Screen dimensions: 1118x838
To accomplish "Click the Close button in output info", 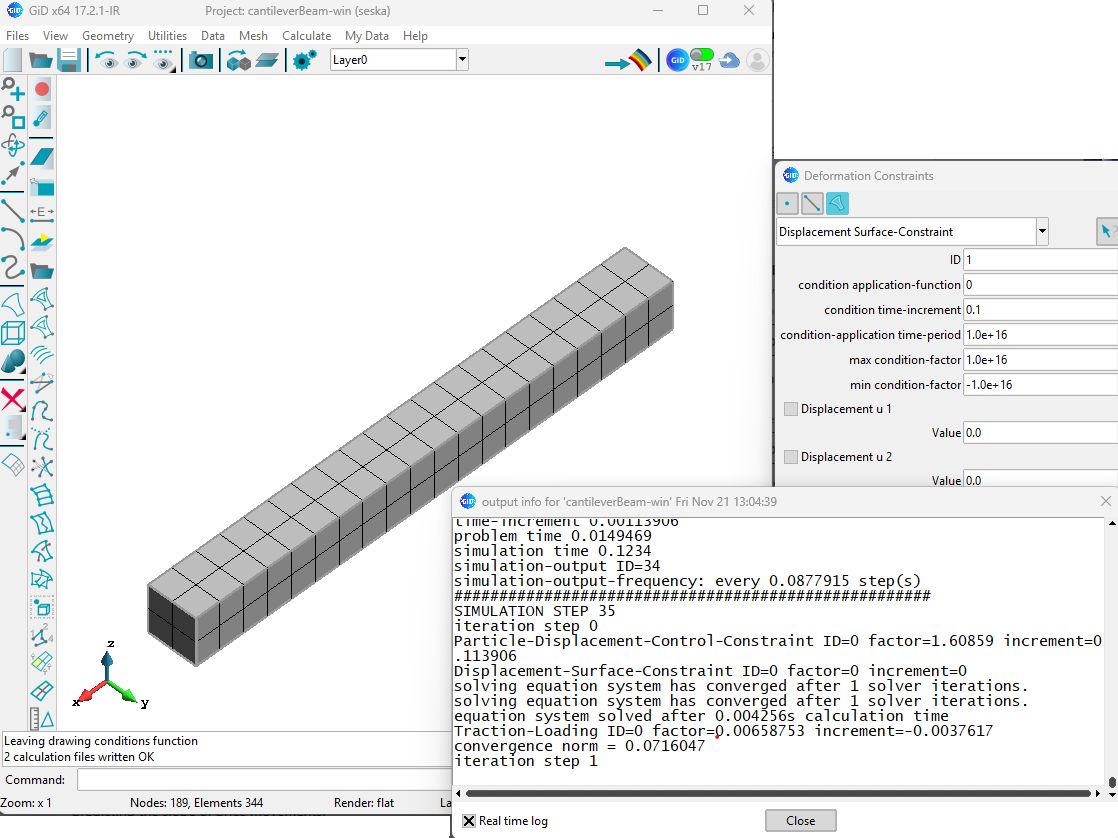I will coord(800,821).
